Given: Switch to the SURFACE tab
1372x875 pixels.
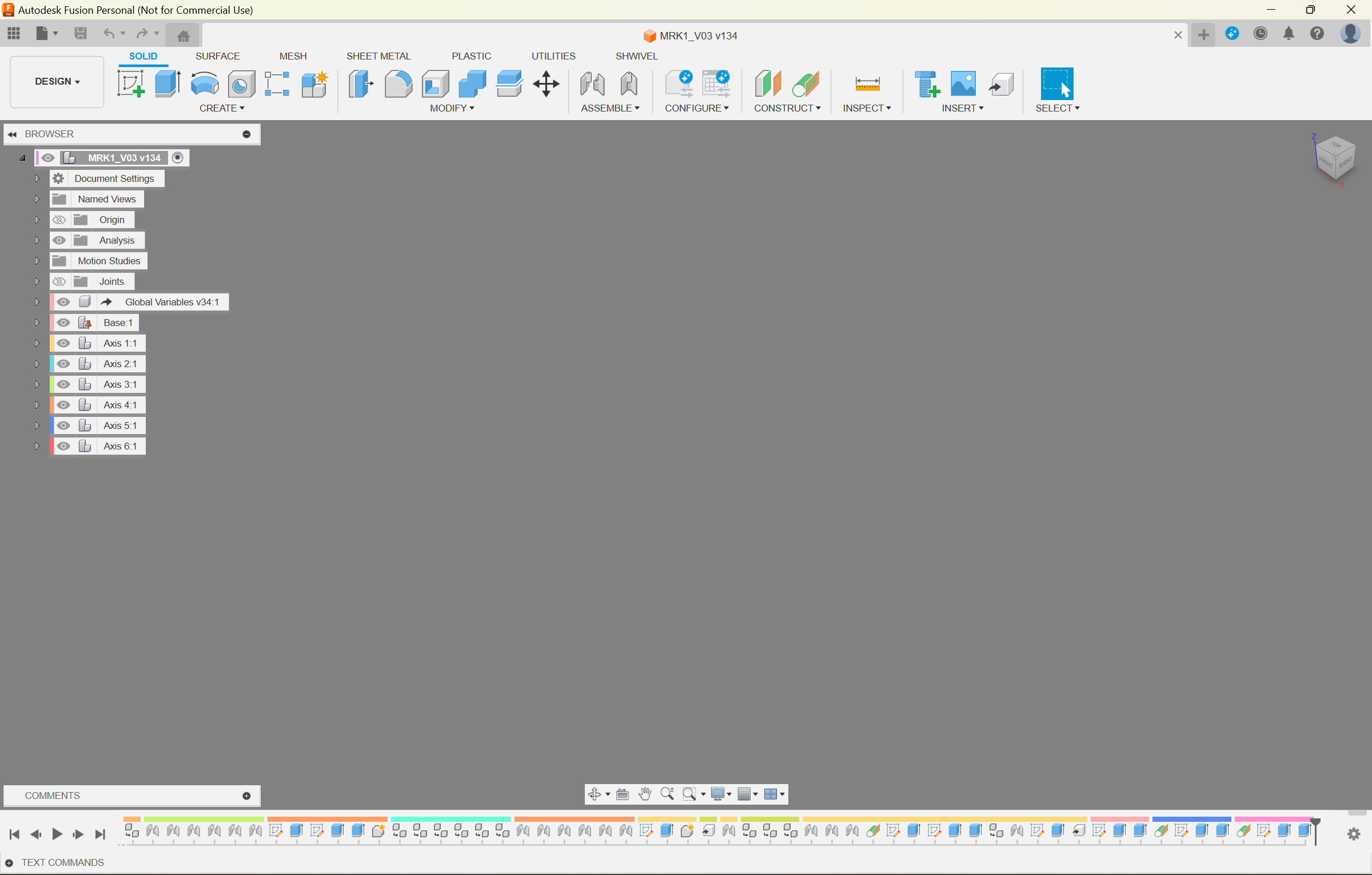Looking at the screenshot, I should tap(217, 56).
